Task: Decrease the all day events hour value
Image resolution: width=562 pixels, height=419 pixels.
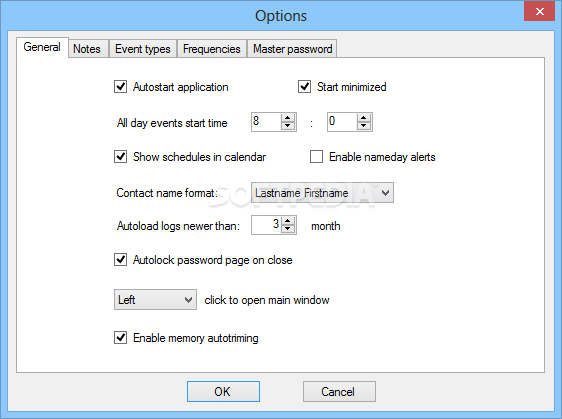Action: coord(287,126)
